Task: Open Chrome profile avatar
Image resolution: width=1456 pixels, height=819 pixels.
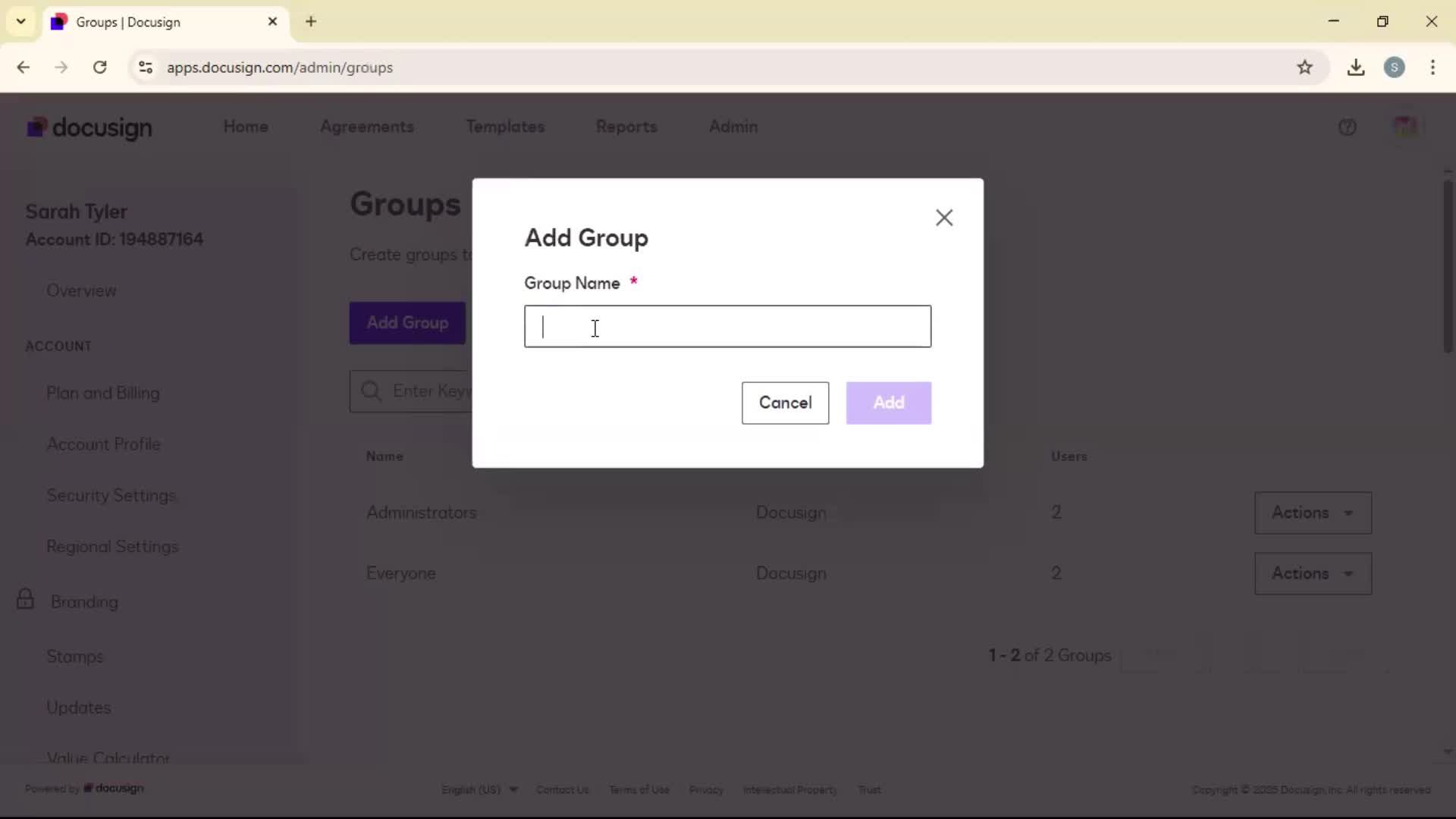Action: (x=1394, y=67)
